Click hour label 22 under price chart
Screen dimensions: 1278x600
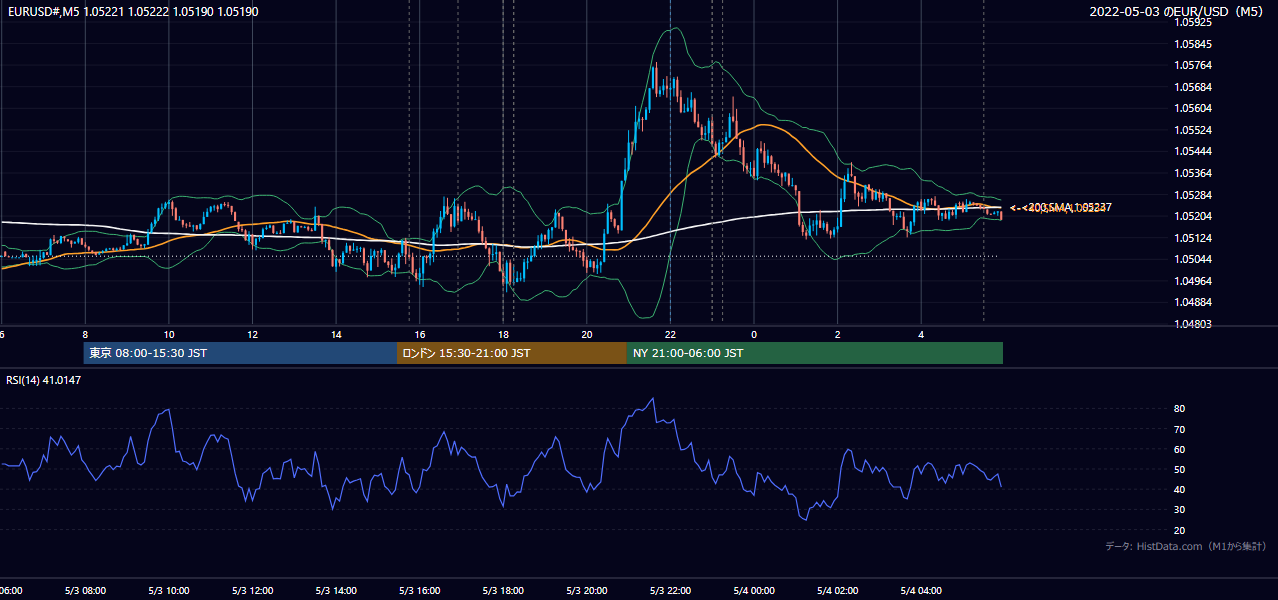pyautogui.click(x=671, y=335)
